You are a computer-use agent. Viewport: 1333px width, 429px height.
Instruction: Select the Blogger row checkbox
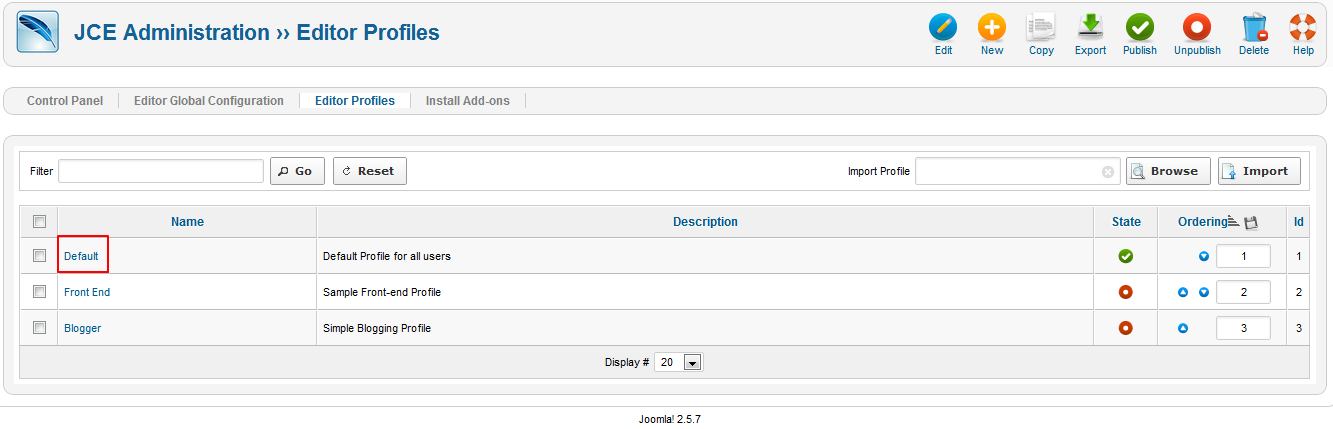tap(39, 327)
